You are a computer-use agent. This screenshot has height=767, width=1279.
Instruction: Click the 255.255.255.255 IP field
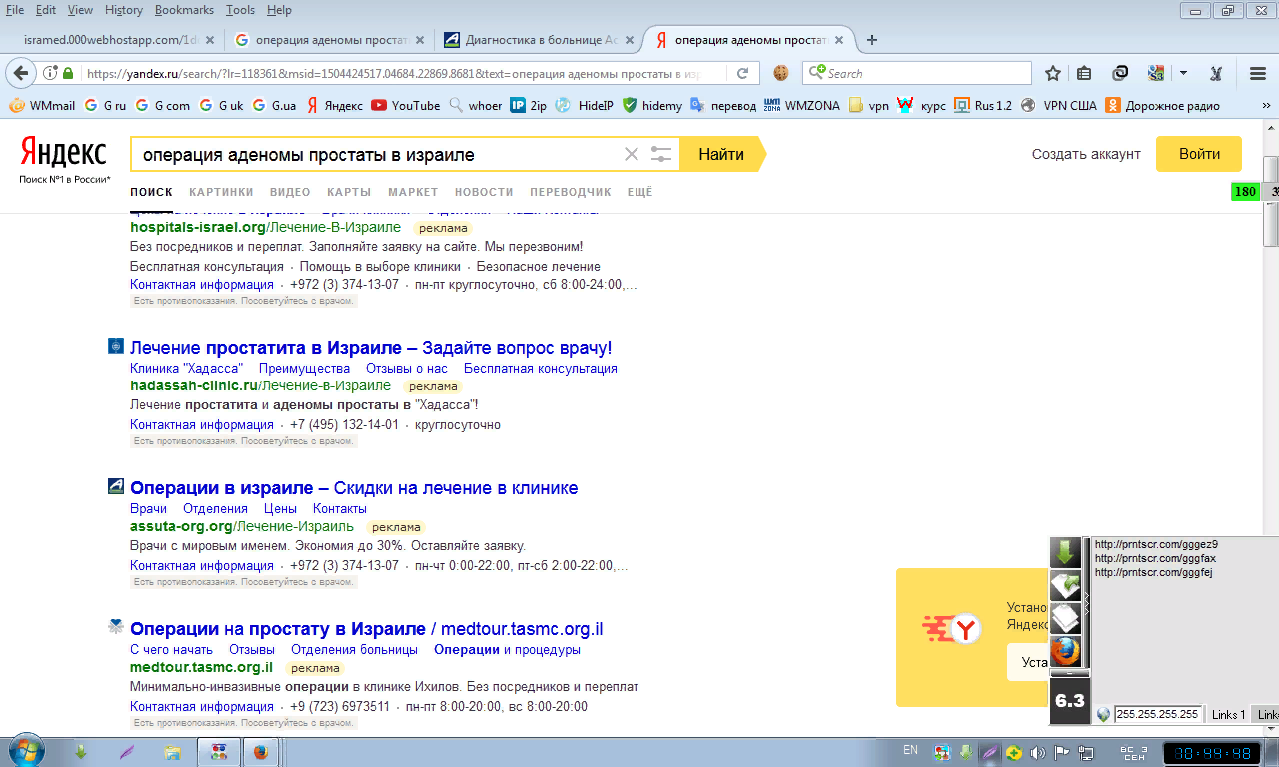tap(1158, 714)
